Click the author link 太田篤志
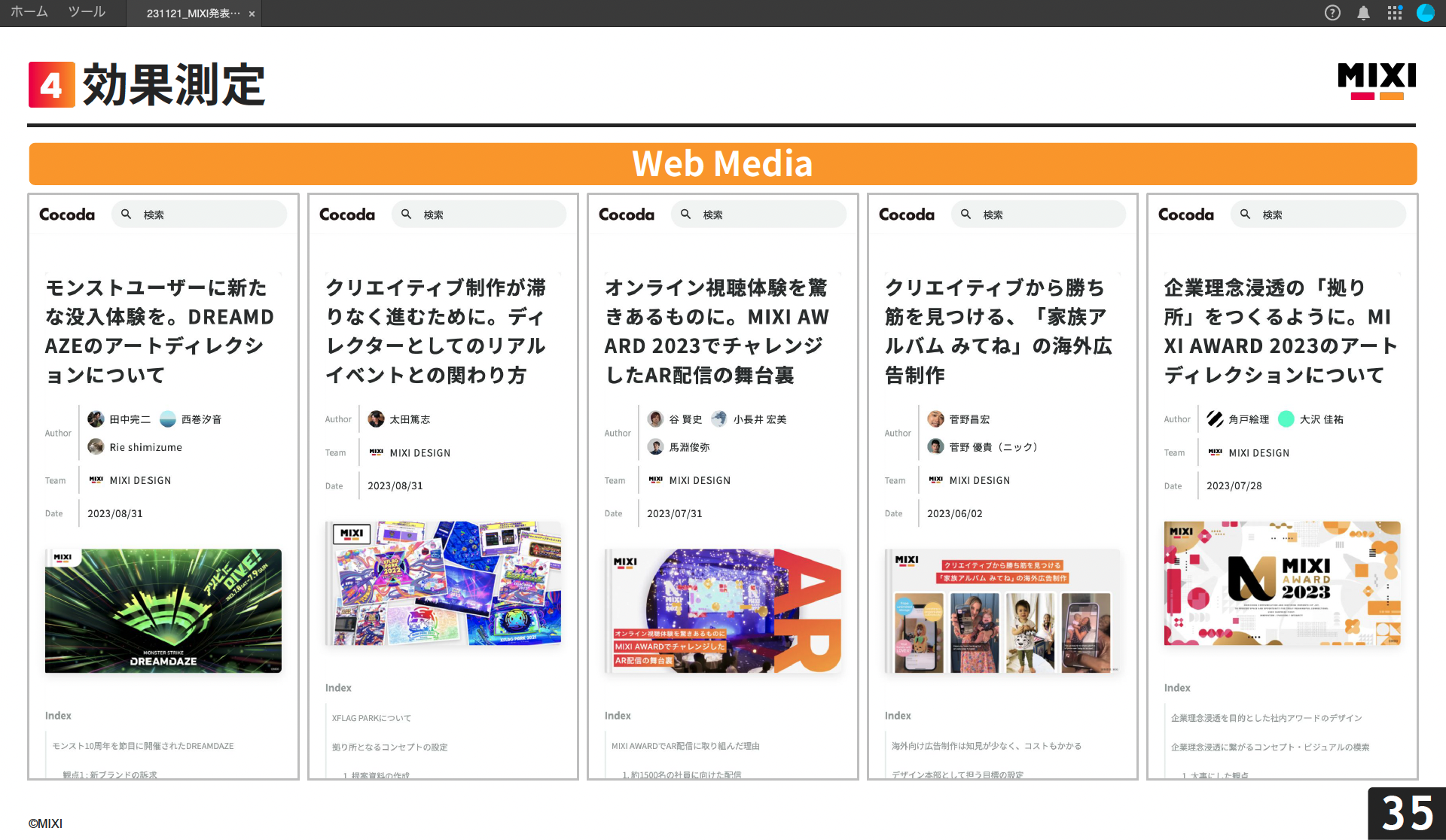This screenshot has height=840, width=1446. [x=410, y=419]
